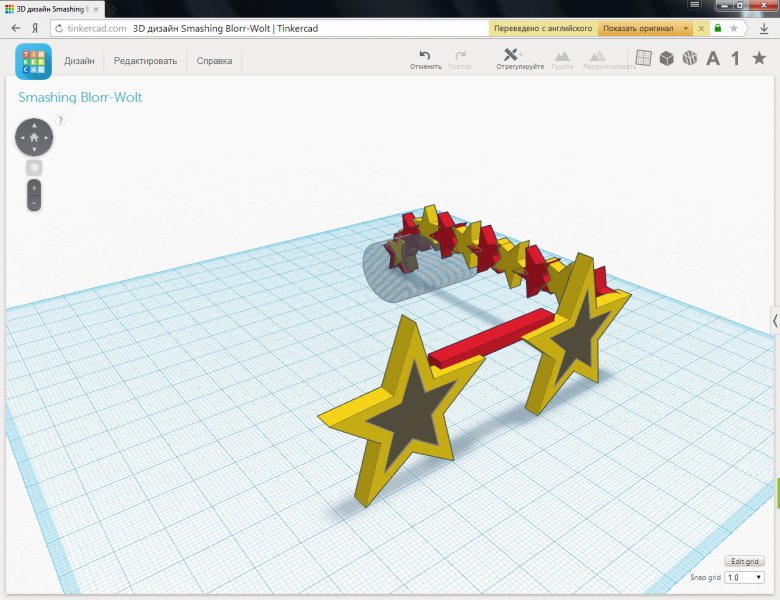Close the translation bar
The width and height of the screenshot is (780, 600).
(701, 28)
